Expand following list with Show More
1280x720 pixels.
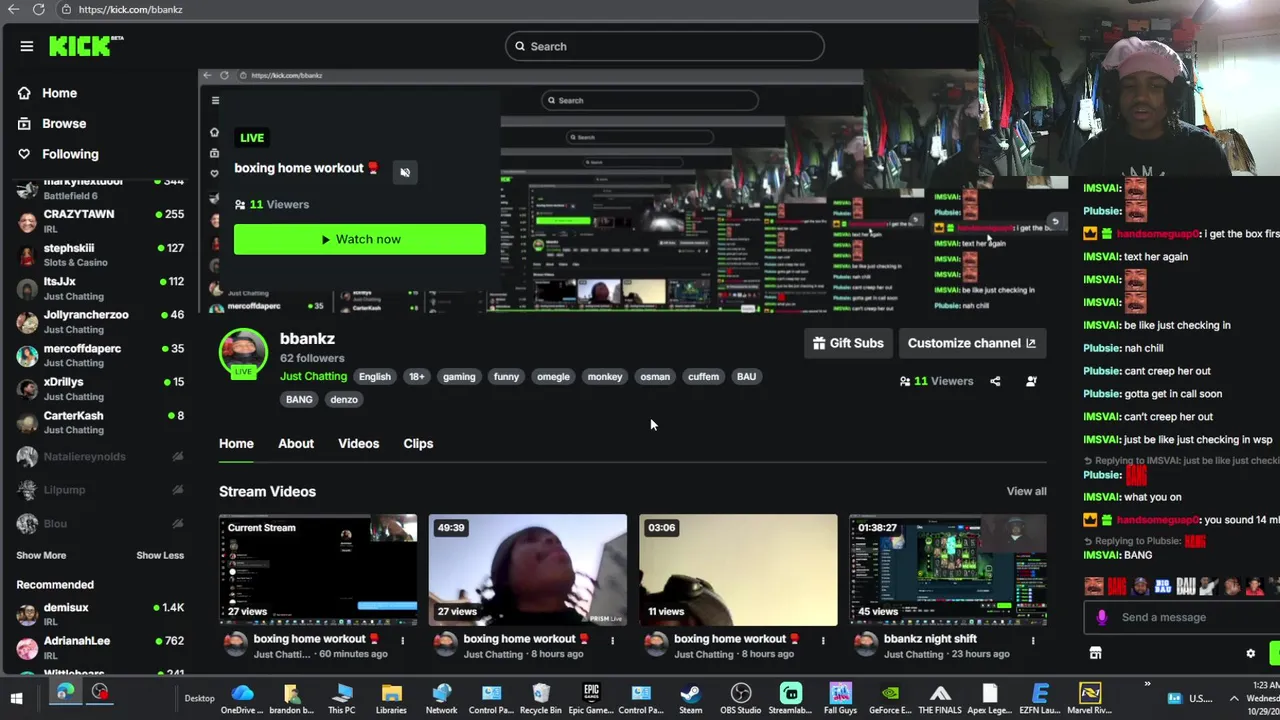[41, 555]
